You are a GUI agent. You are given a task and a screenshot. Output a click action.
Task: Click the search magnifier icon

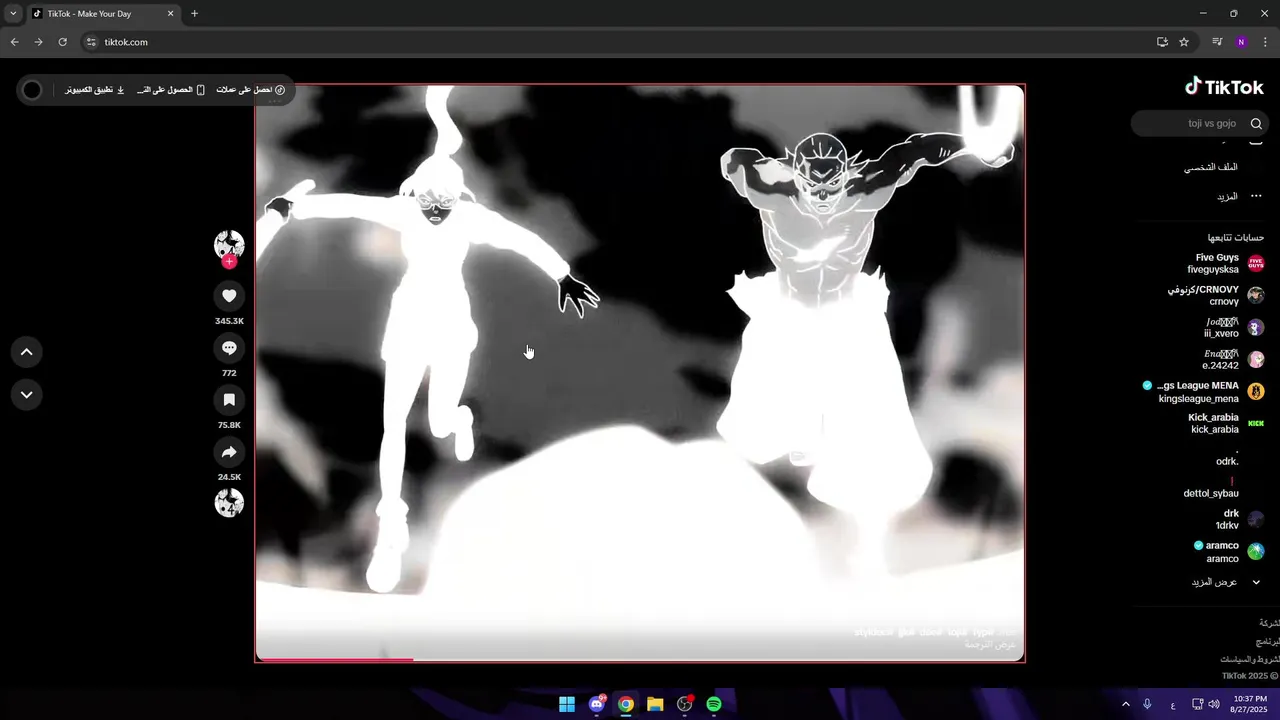[x=1256, y=124]
